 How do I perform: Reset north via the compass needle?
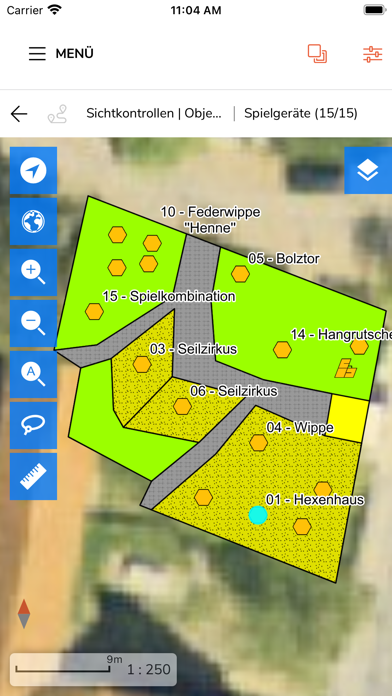tap(24, 614)
